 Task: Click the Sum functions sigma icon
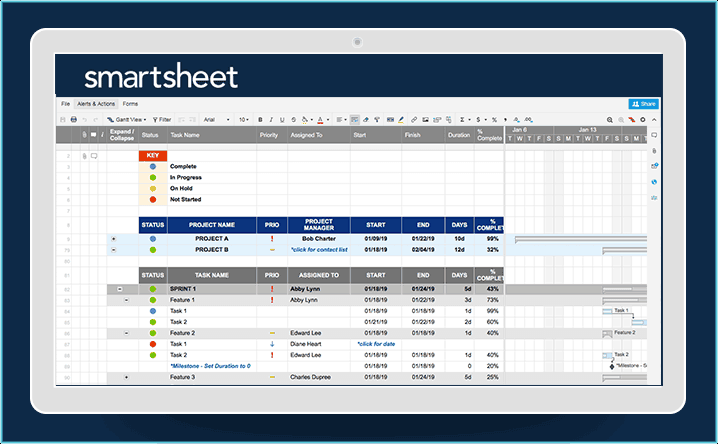click(x=463, y=119)
